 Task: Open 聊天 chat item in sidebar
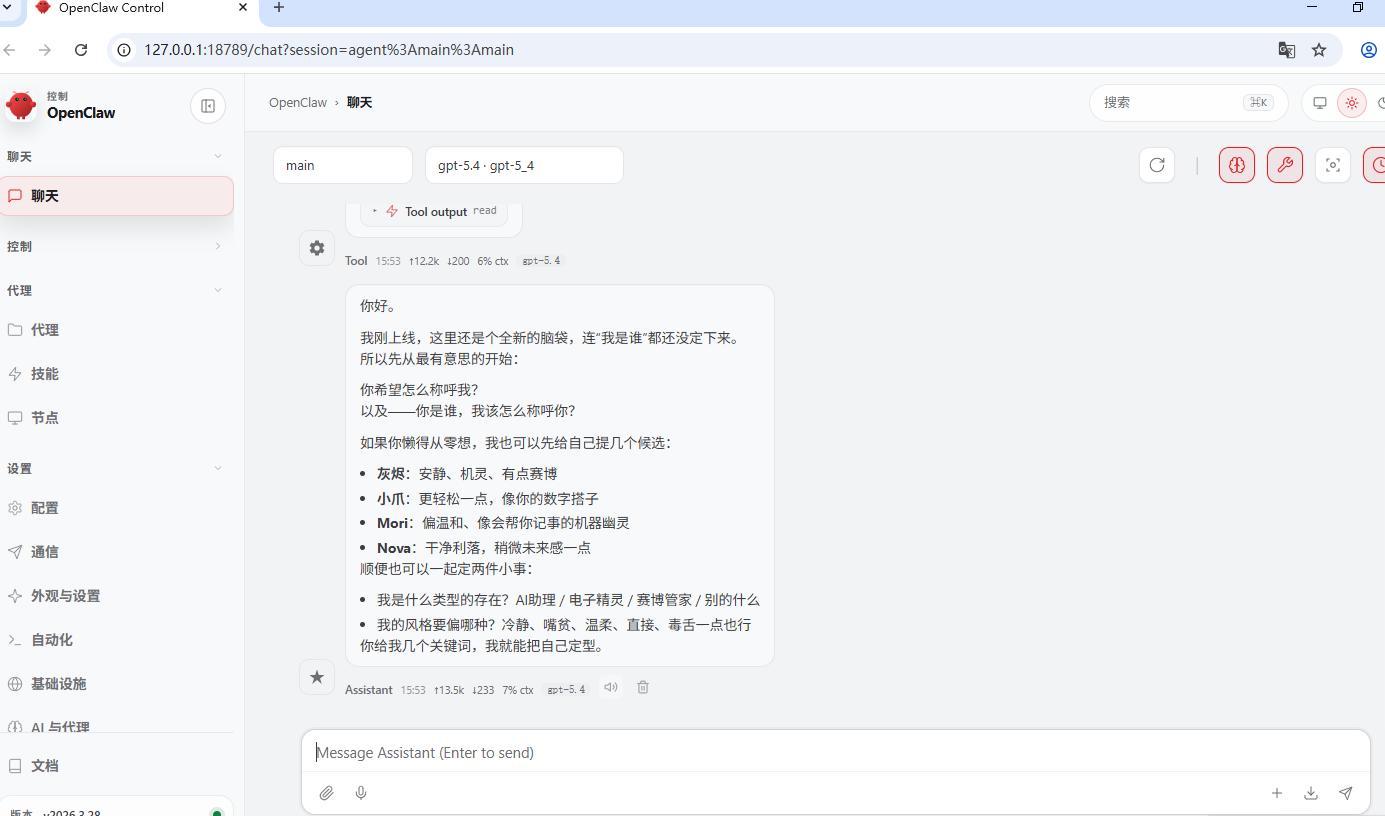[117, 196]
